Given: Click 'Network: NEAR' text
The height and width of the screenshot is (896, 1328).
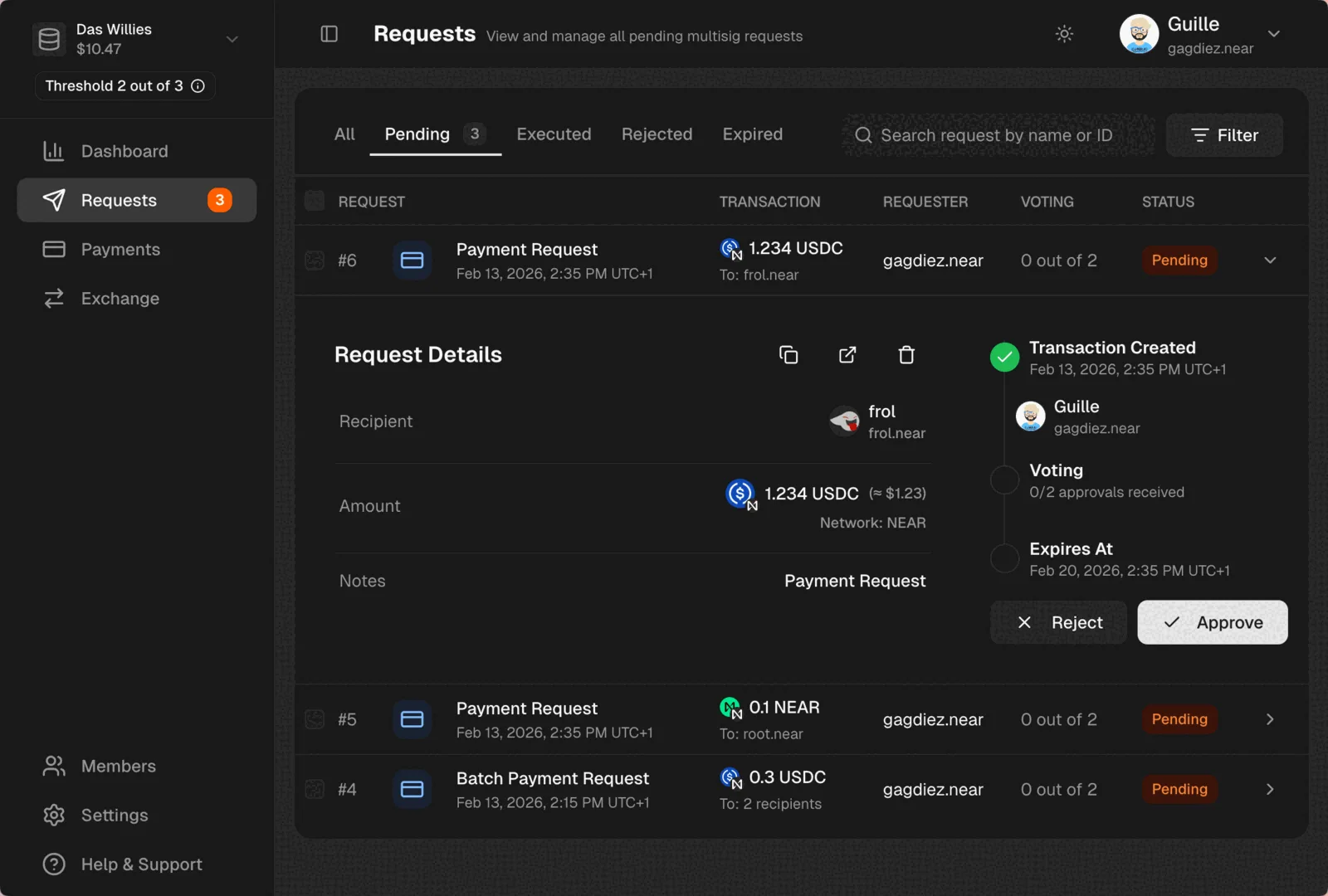Looking at the screenshot, I should 872,523.
